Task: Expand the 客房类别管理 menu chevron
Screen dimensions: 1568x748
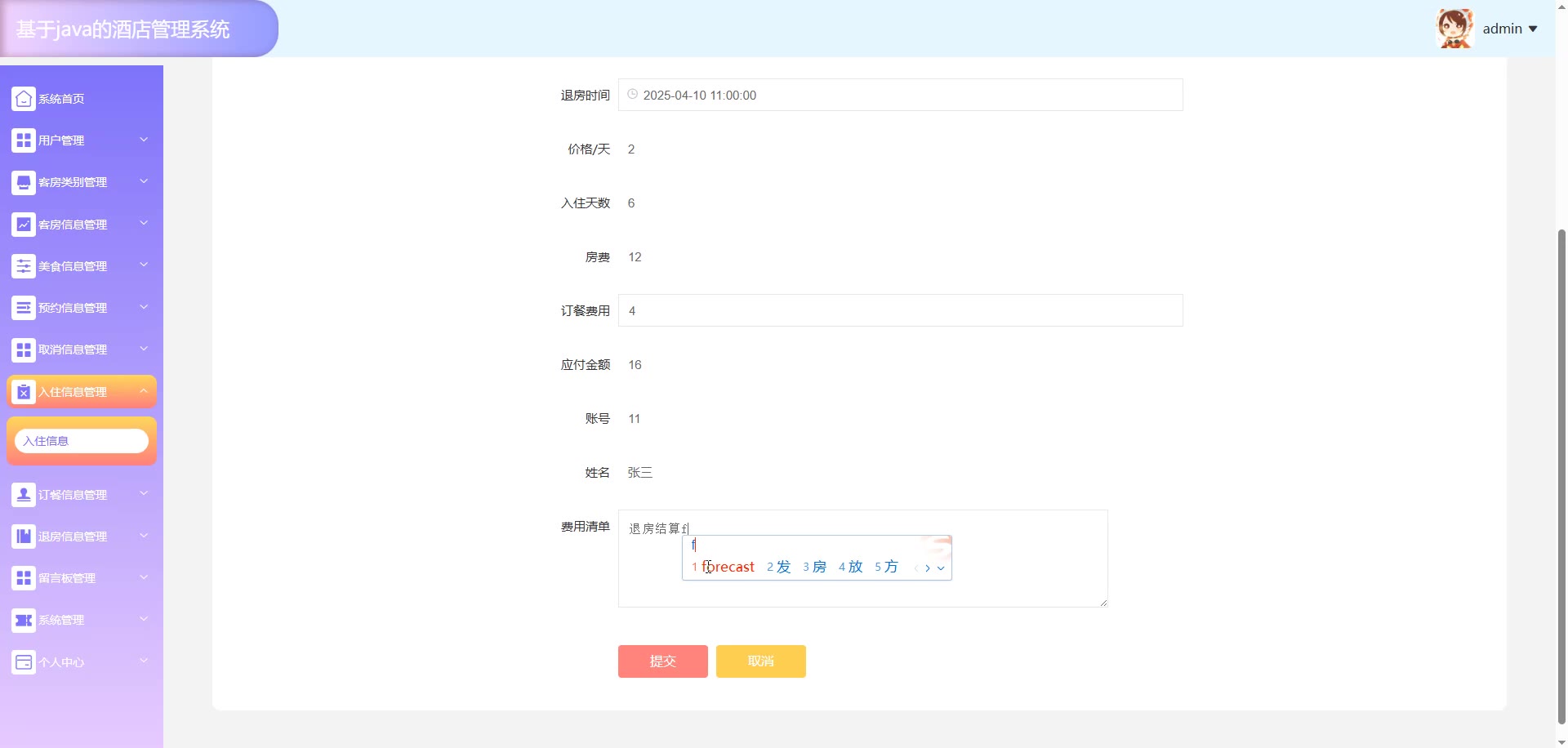Action: 144,181
